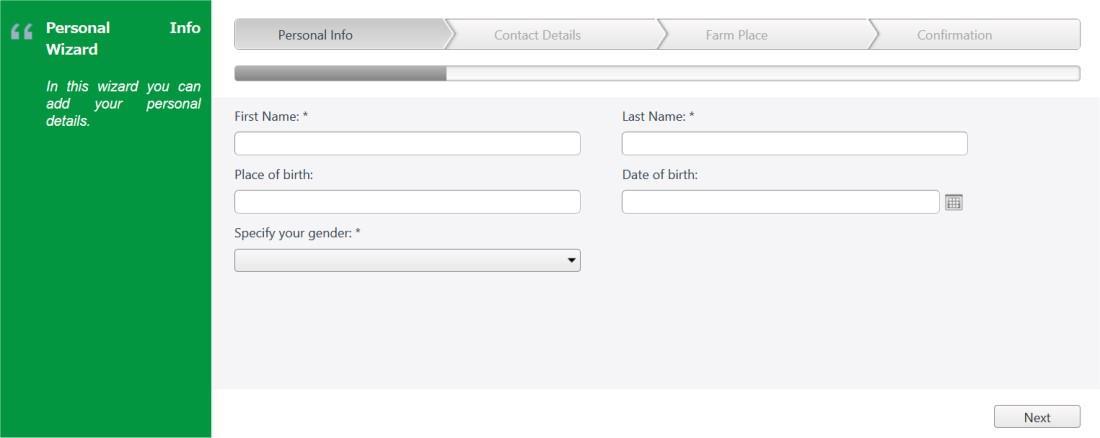Click the Next button

1037,417
